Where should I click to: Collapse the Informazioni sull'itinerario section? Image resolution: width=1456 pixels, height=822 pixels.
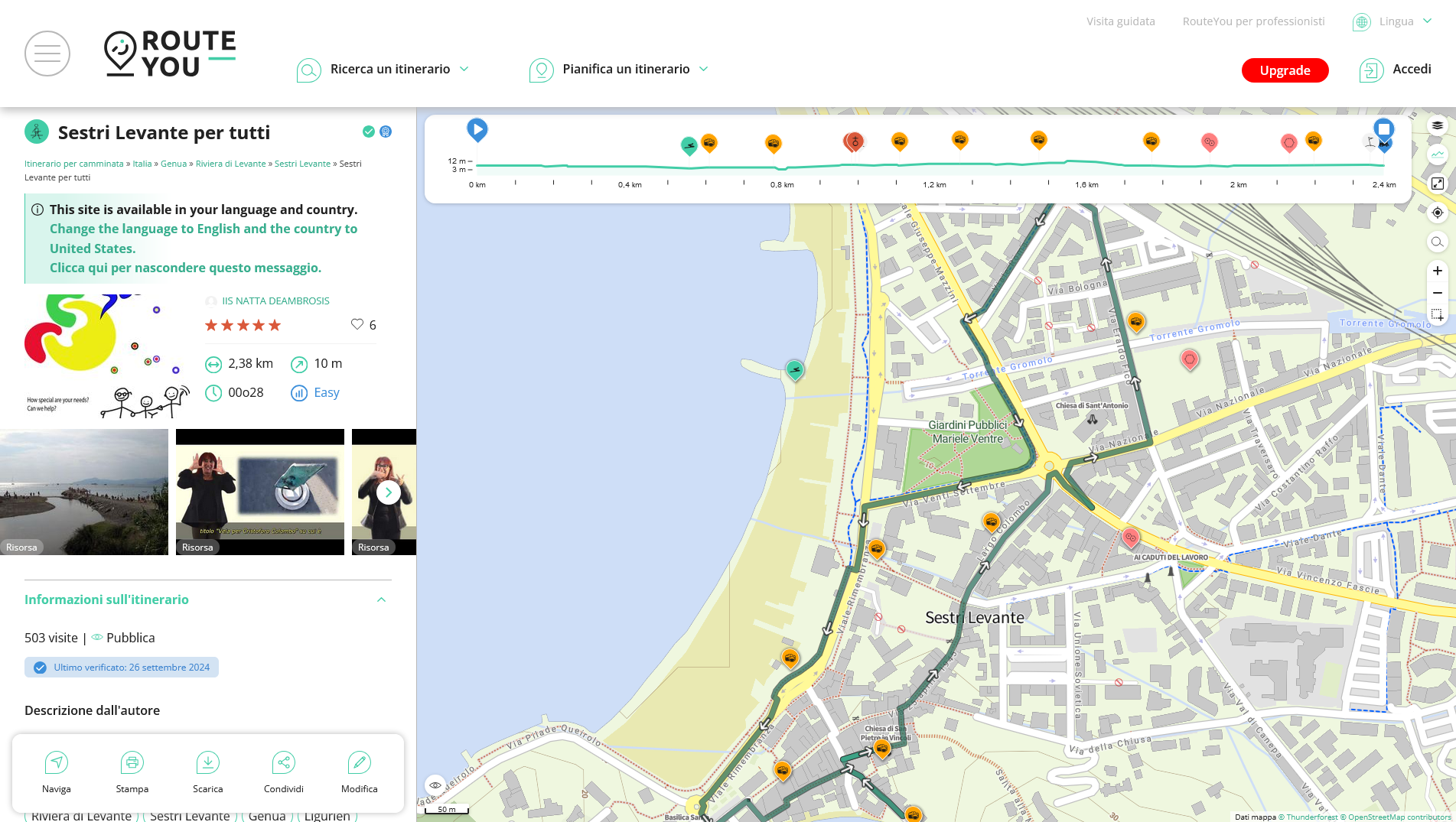(381, 599)
